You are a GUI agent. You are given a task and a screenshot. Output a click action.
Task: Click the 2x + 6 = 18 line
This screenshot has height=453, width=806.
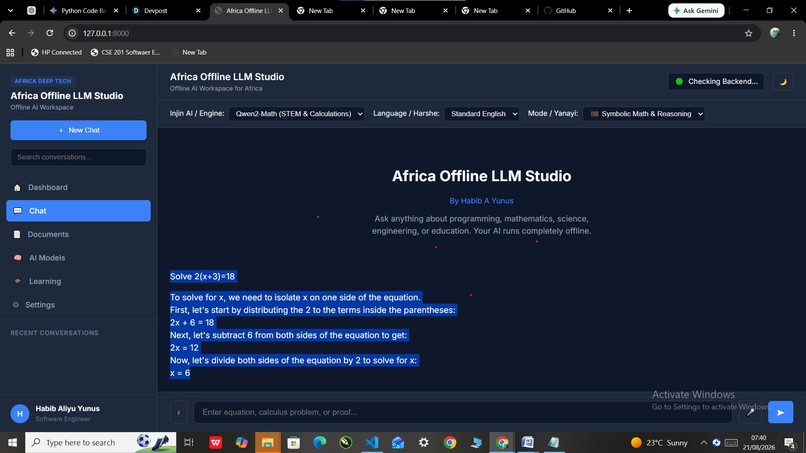(192, 322)
